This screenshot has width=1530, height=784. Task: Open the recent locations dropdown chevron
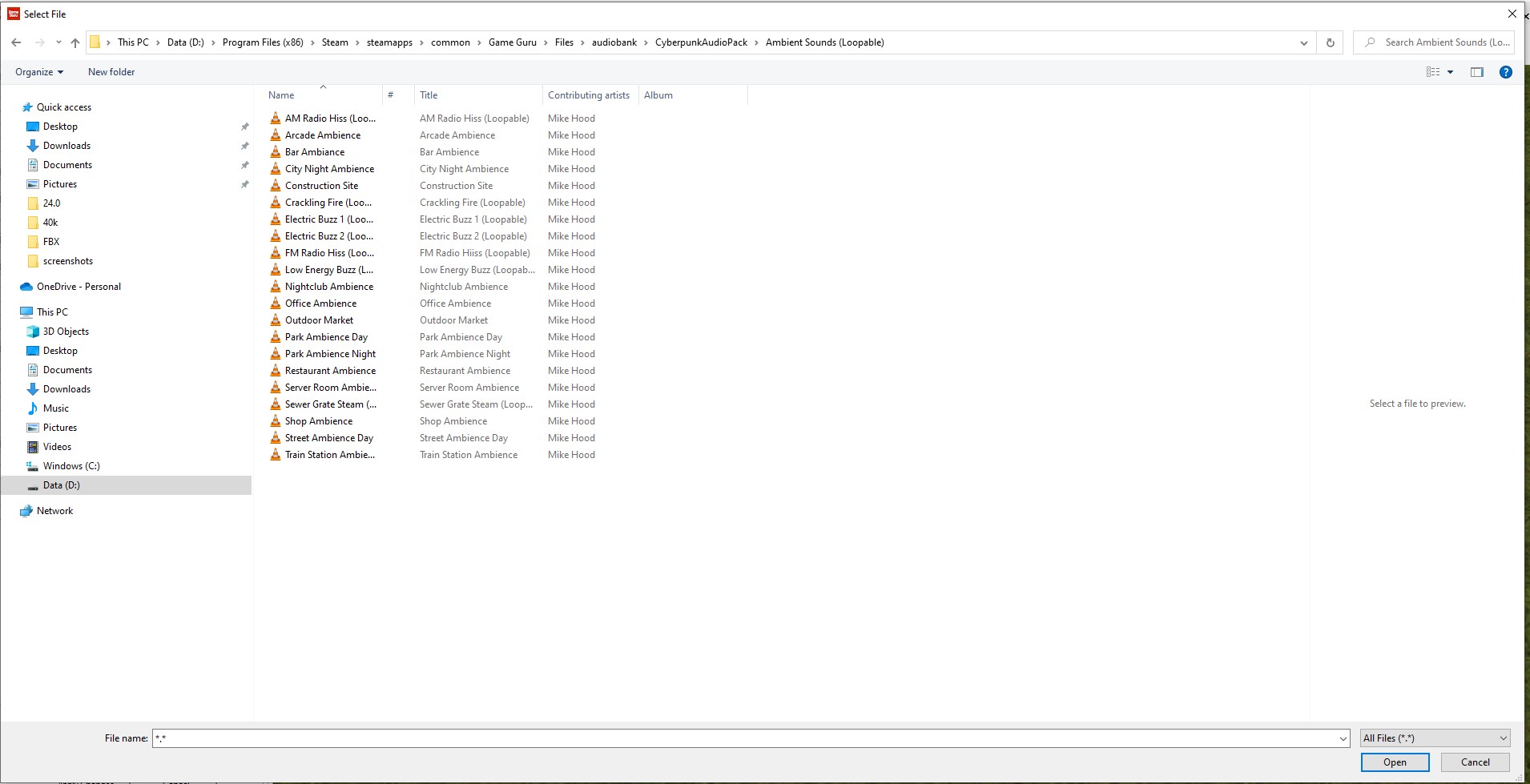point(58,42)
